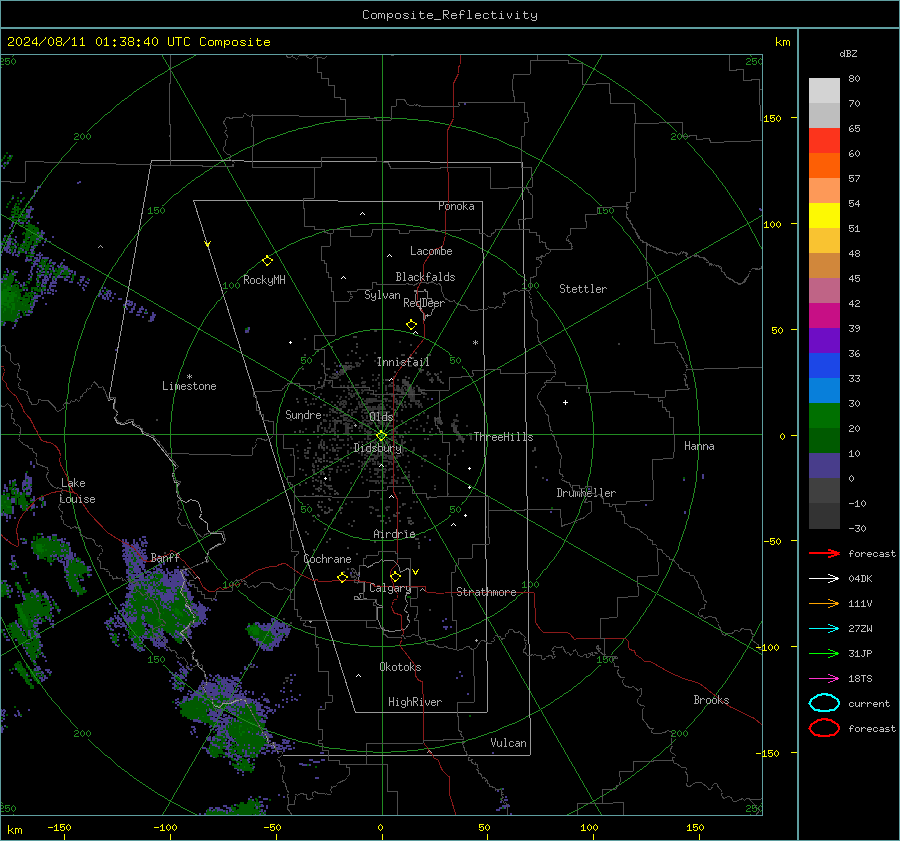Screen dimensions: 900x841
Task: Click the white 04DK arrow legend icon
Action: pyautogui.click(x=824, y=579)
